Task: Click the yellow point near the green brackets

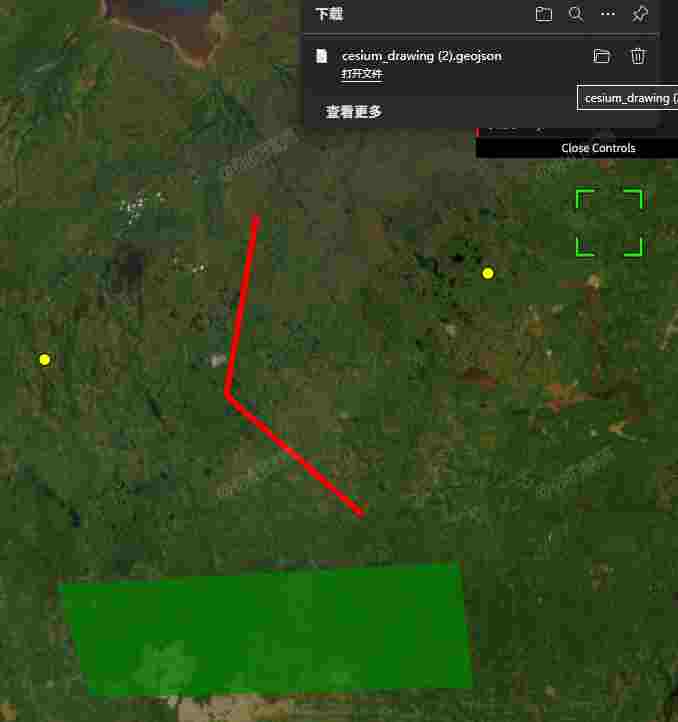Action: (488, 274)
